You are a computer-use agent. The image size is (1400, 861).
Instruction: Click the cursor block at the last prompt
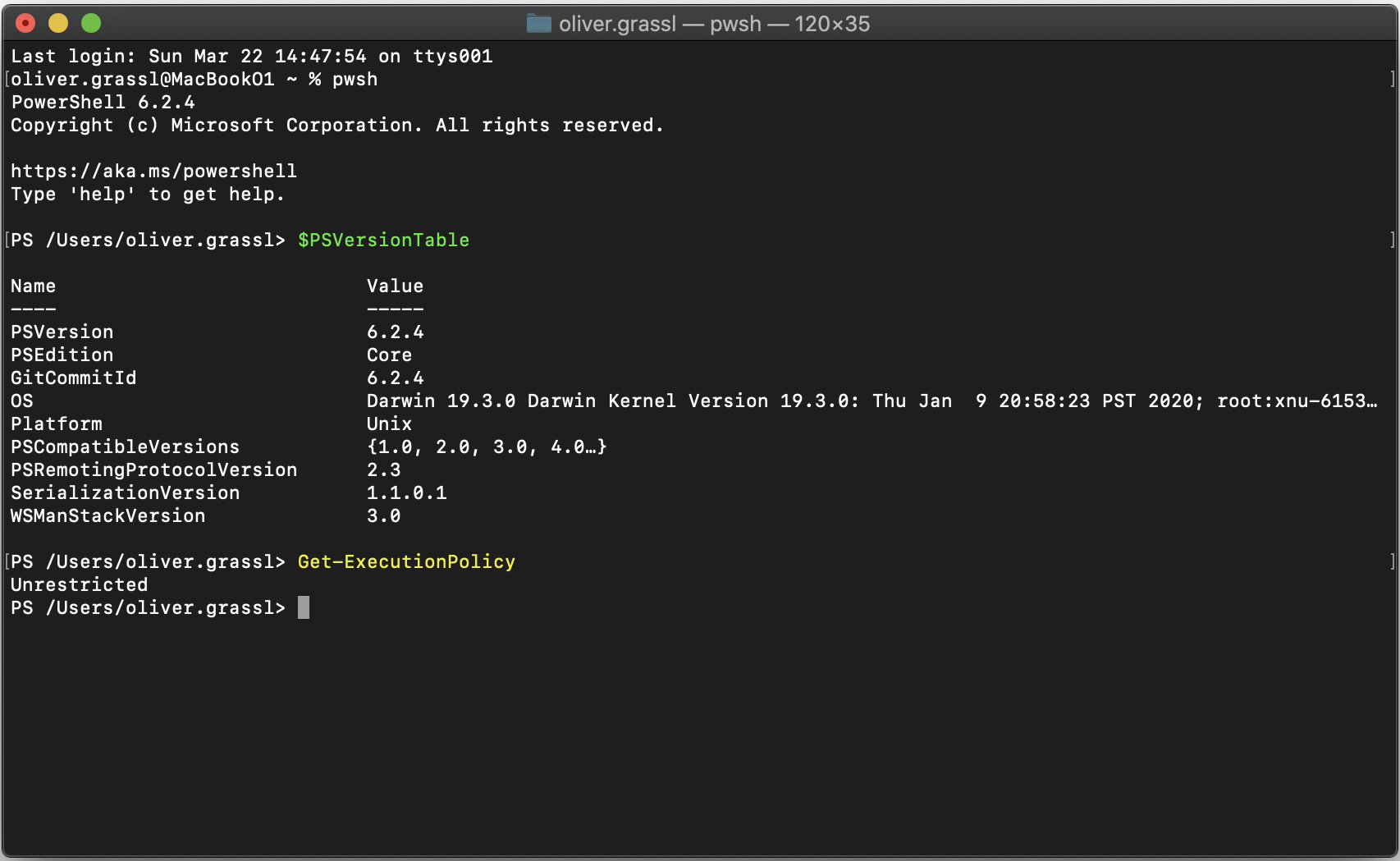304,607
